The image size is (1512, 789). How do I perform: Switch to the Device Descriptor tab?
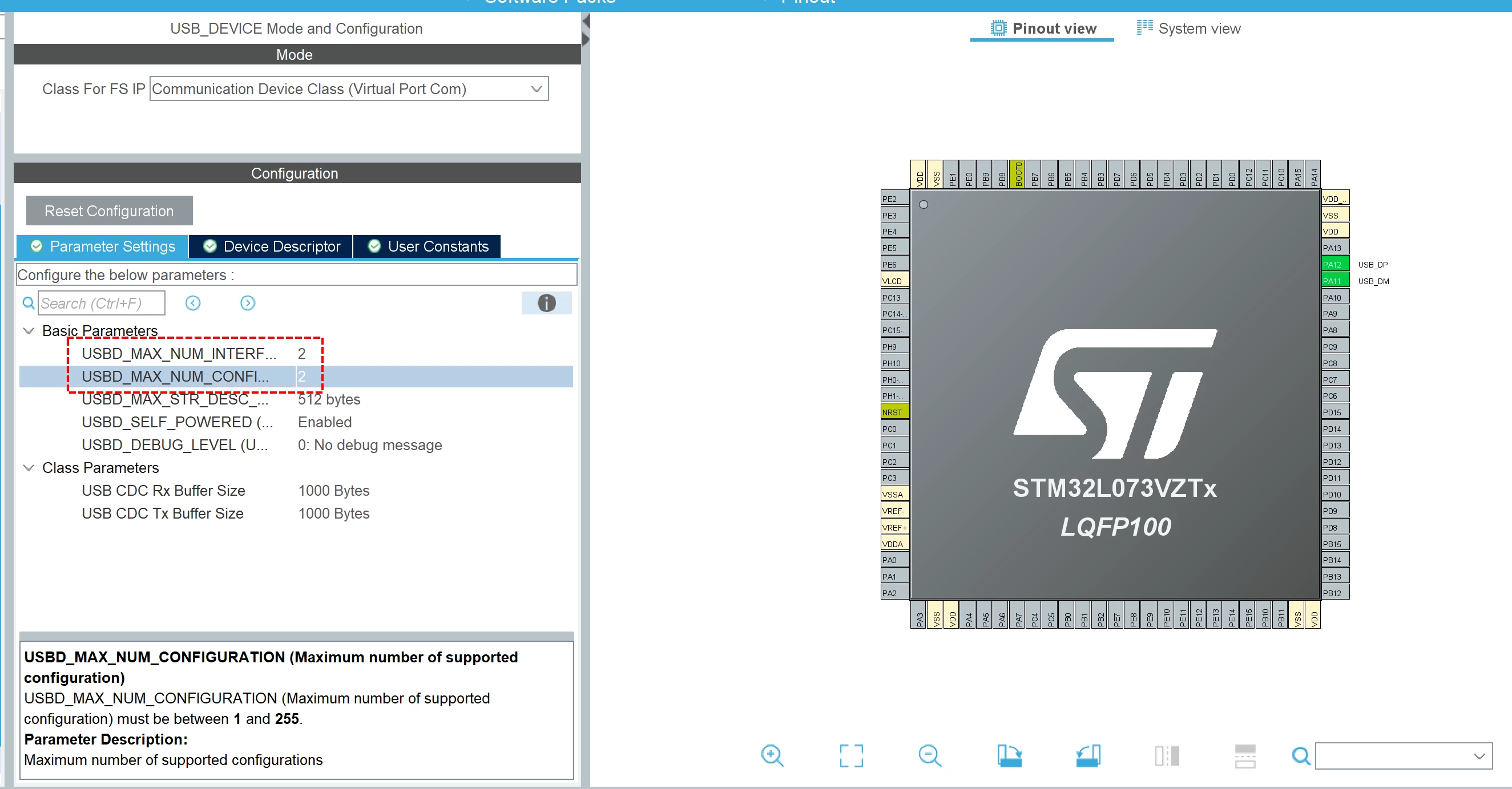271,246
